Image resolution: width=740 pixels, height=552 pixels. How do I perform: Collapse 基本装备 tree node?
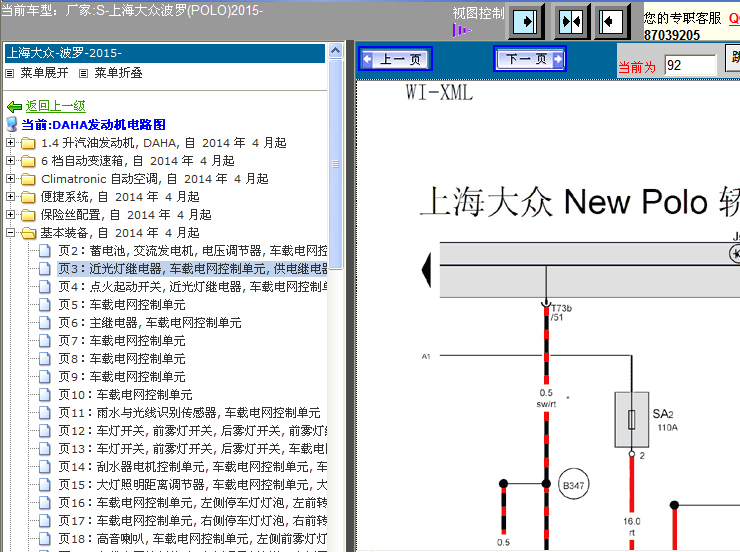pos(10,232)
